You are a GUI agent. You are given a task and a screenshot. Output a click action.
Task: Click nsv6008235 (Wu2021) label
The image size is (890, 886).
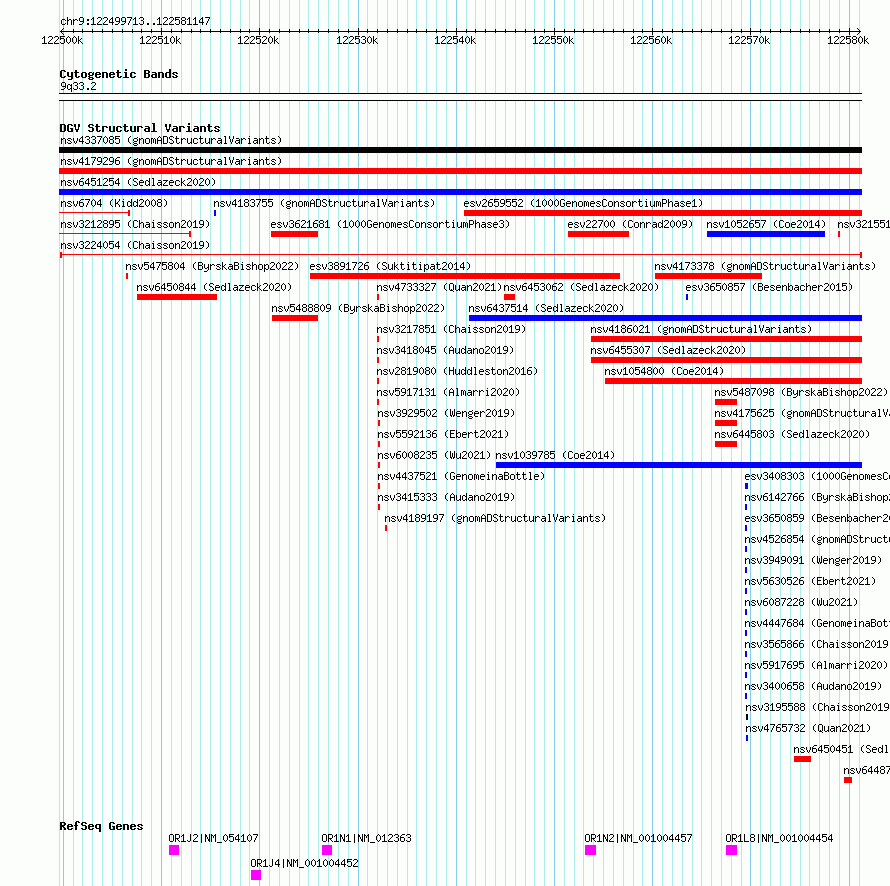click(434, 455)
